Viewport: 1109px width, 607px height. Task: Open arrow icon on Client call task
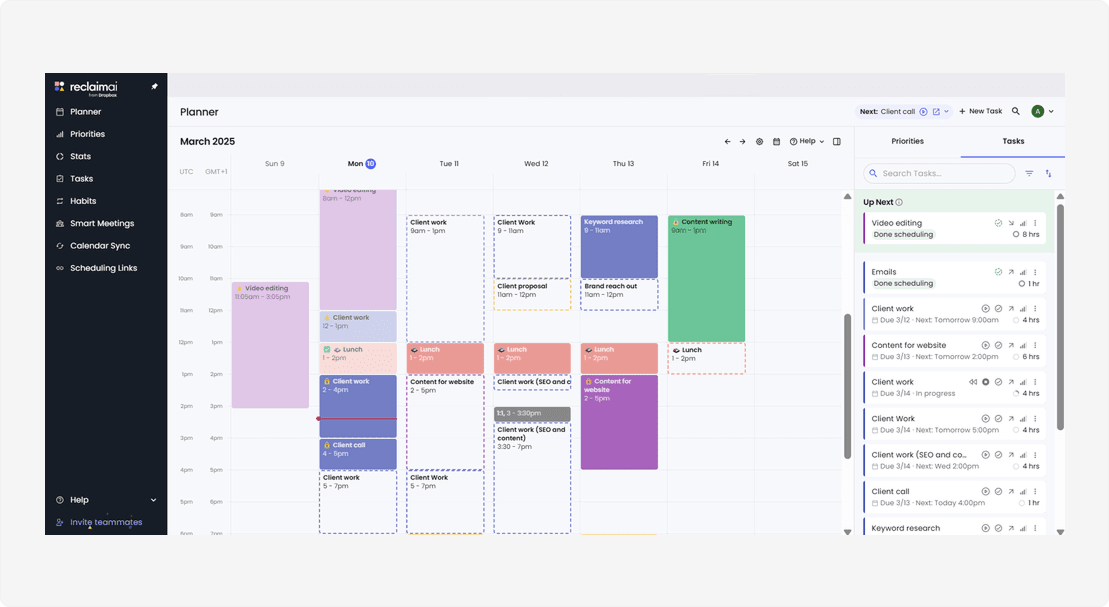(x=1011, y=491)
